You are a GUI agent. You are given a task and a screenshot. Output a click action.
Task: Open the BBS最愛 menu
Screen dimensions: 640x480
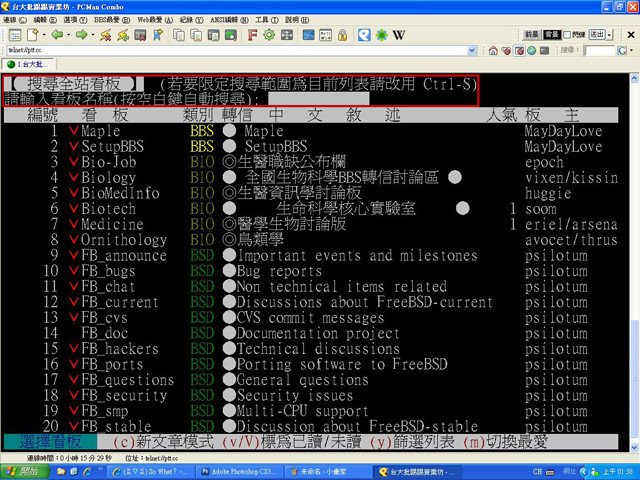tap(112, 20)
